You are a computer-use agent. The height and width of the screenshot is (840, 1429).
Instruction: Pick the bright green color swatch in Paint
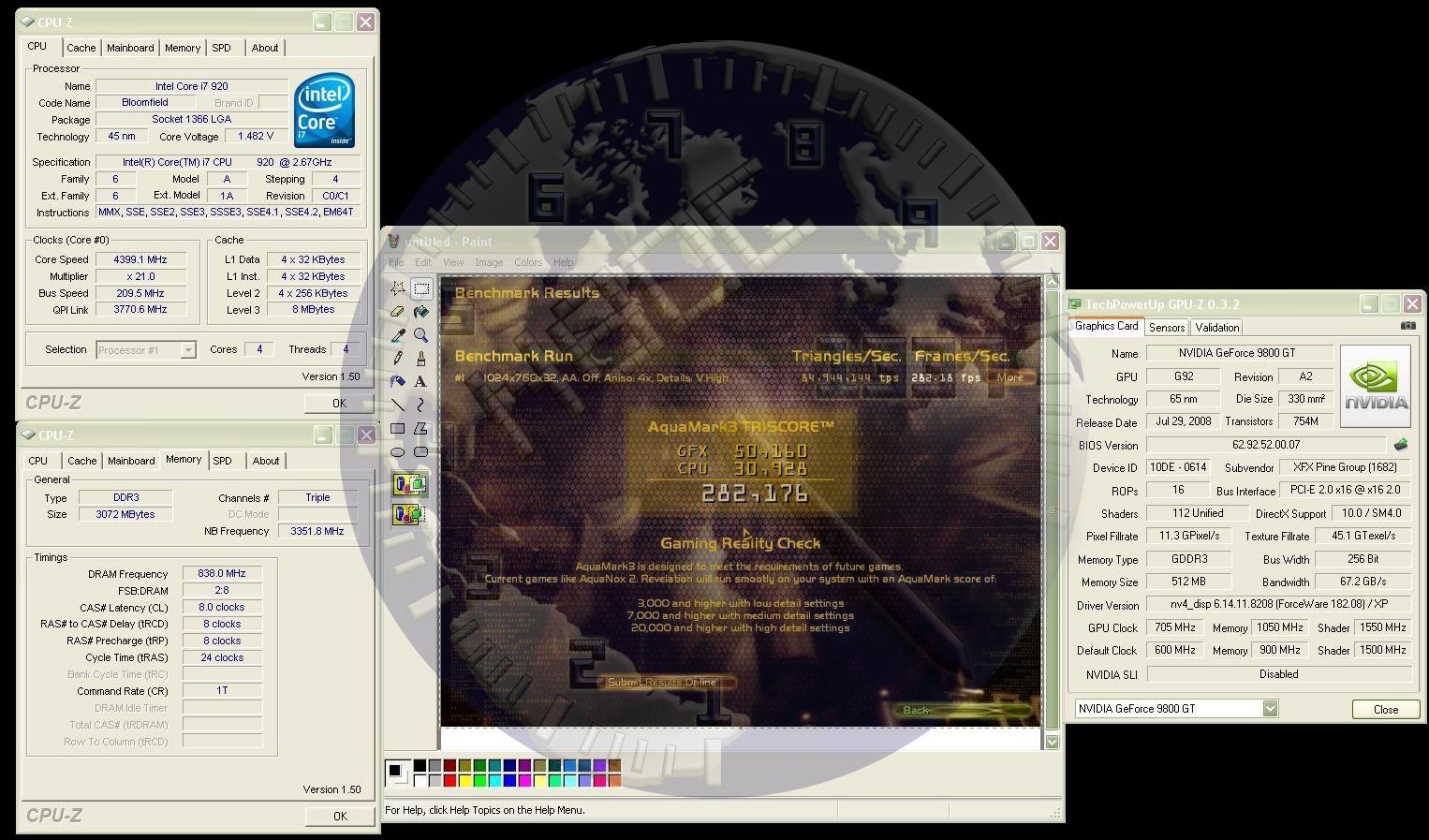pos(480,780)
